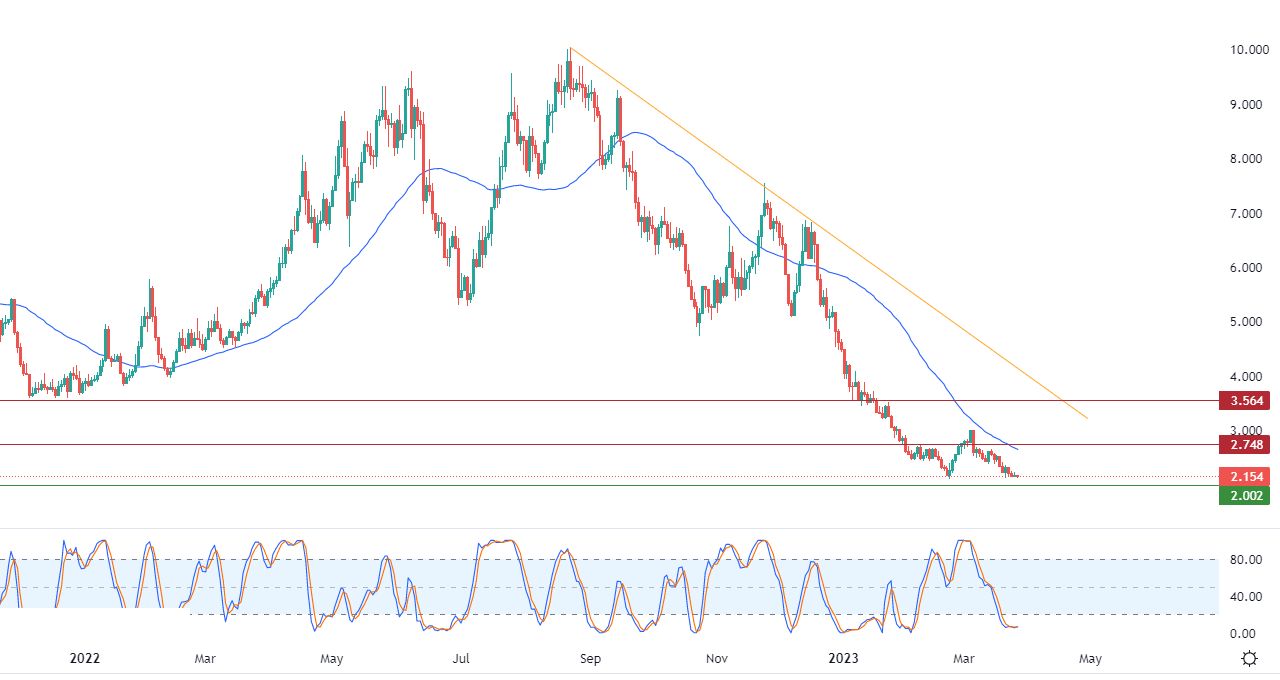The height and width of the screenshot is (680, 1280).
Task: Select the Nov date marker
Action: pos(716,658)
